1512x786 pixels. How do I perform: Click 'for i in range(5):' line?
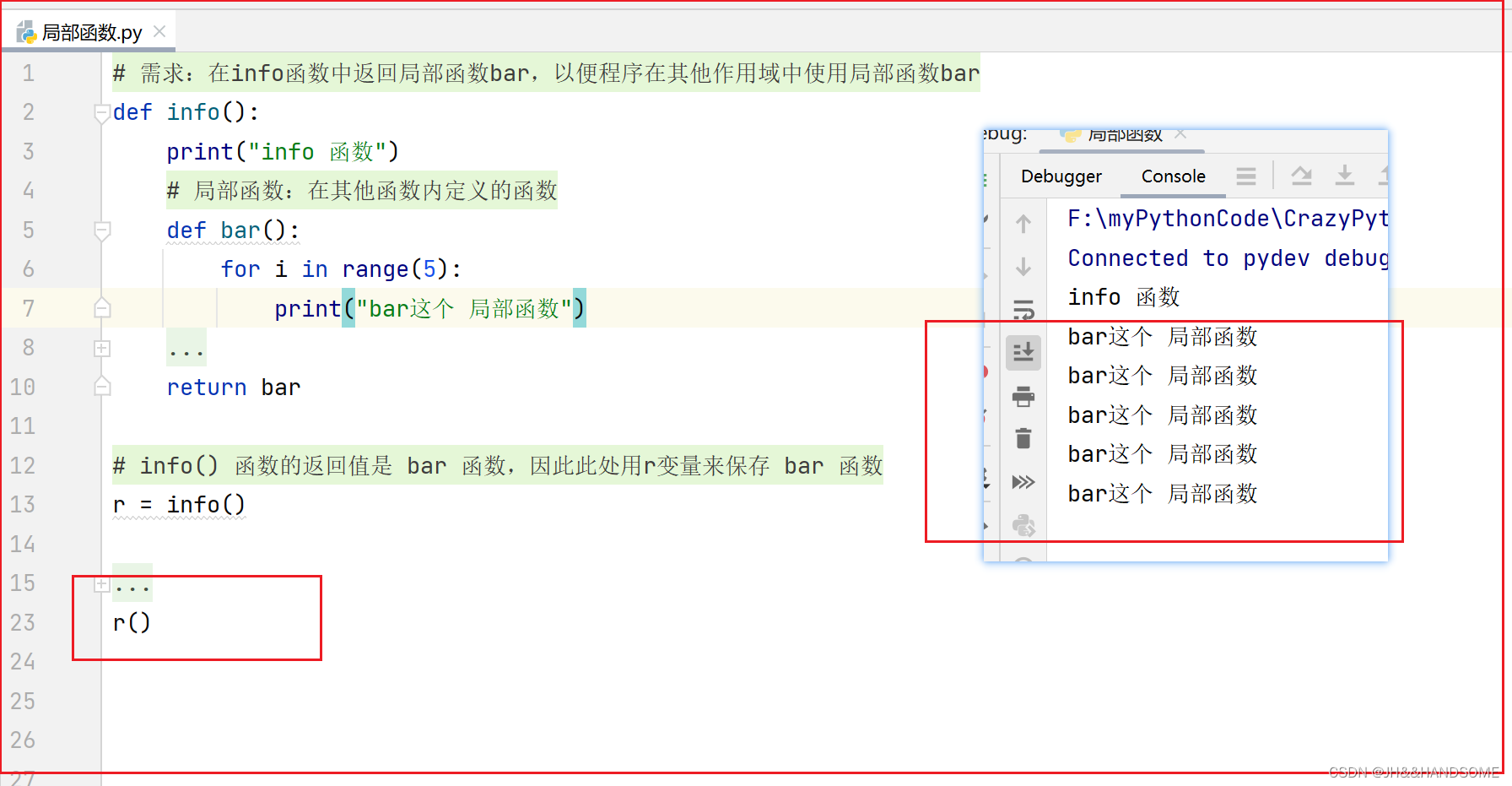(341, 269)
